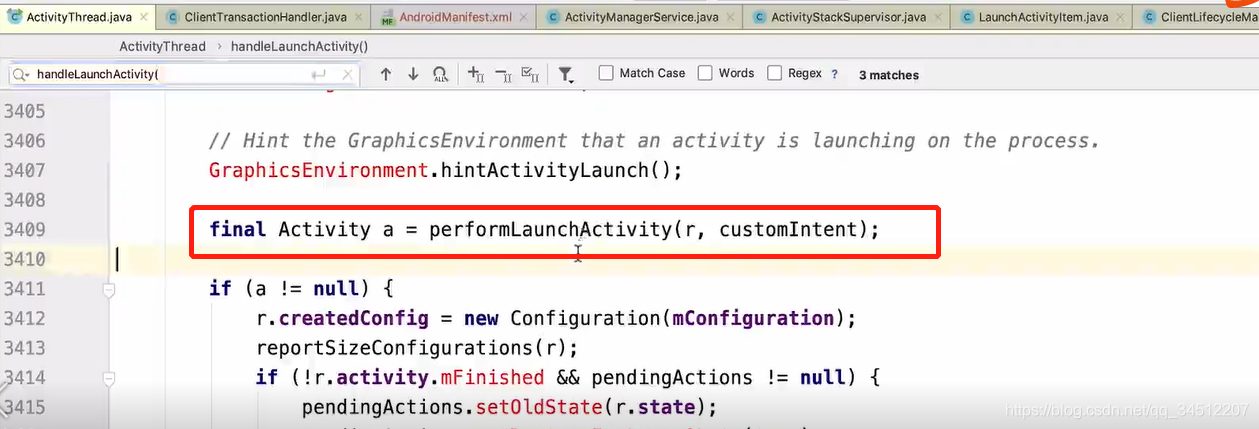The height and width of the screenshot is (429, 1259).
Task: Collapse the fold marker on line 3414
Action: click(109, 378)
